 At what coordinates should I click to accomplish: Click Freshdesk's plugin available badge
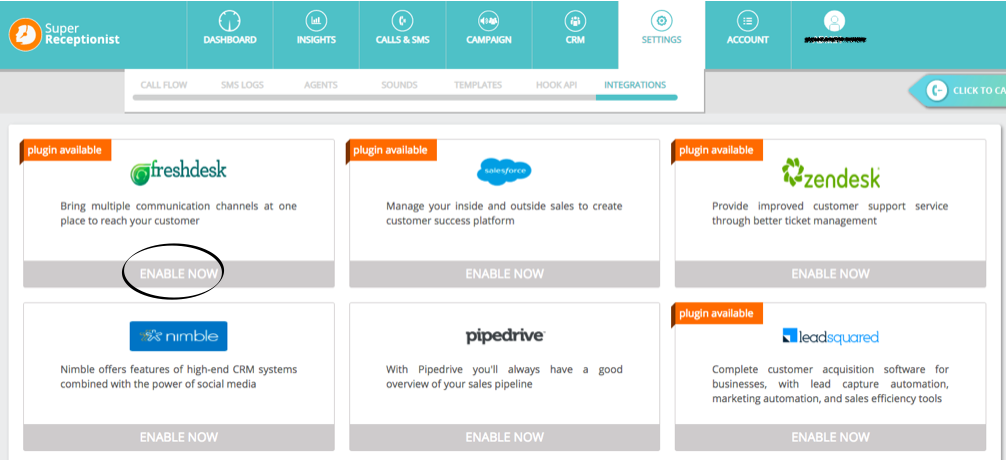tap(65, 150)
